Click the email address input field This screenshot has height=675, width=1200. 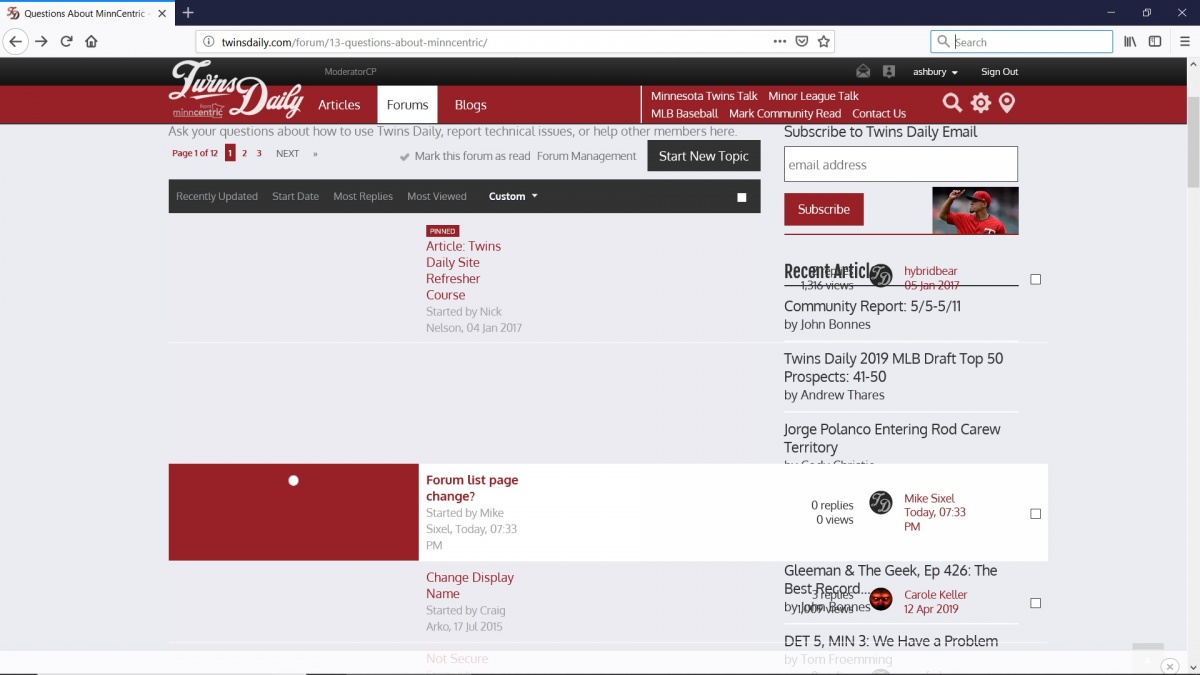(900, 165)
